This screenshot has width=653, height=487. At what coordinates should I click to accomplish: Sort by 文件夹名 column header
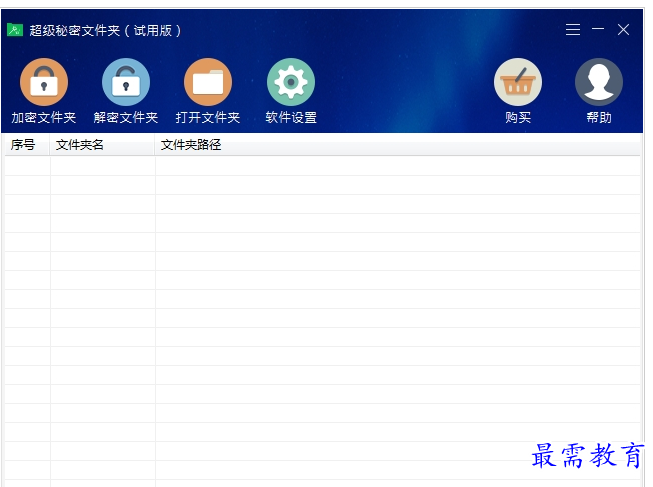click(102, 145)
